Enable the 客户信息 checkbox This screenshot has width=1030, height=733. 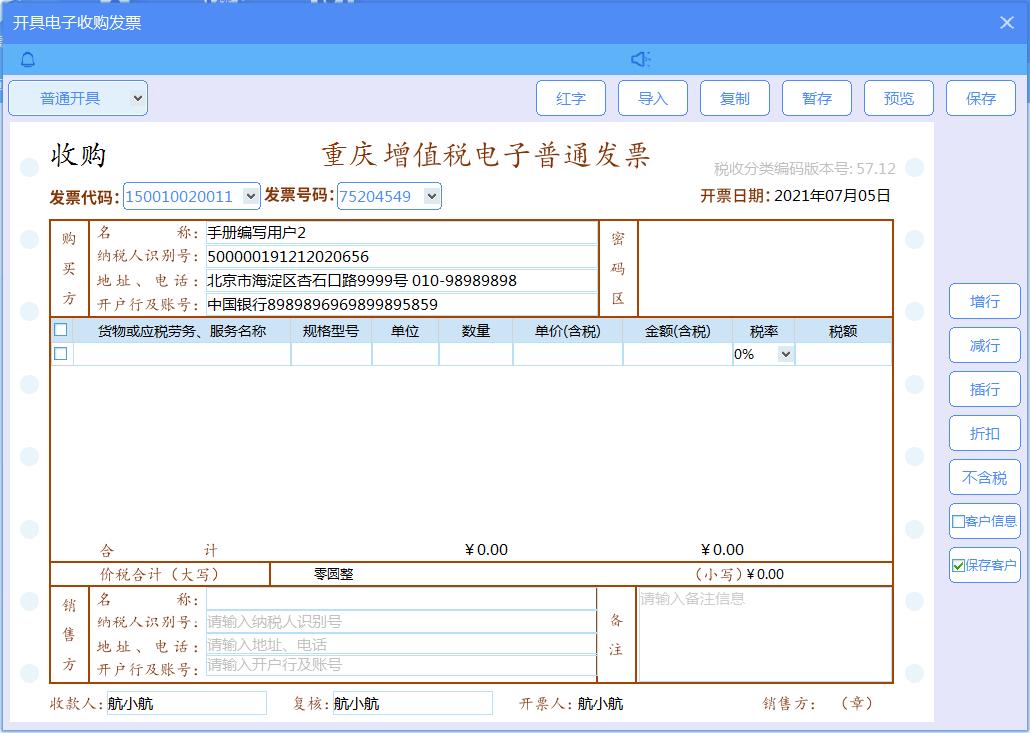click(956, 521)
